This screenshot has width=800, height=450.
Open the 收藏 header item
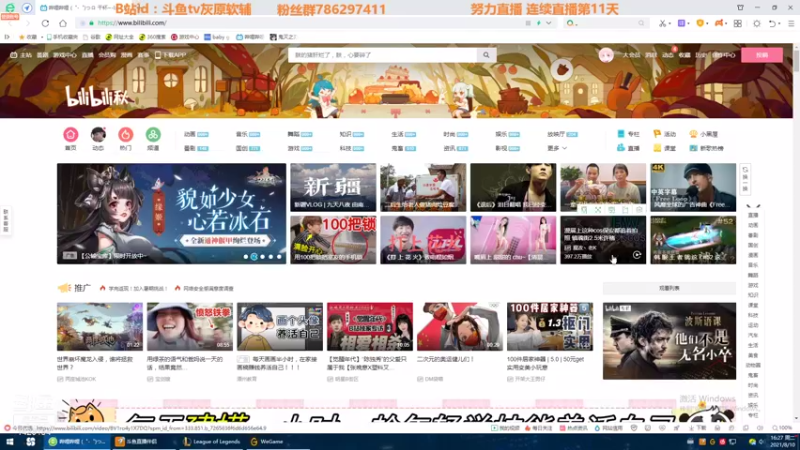pyautogui.click(x=685, y=55)
